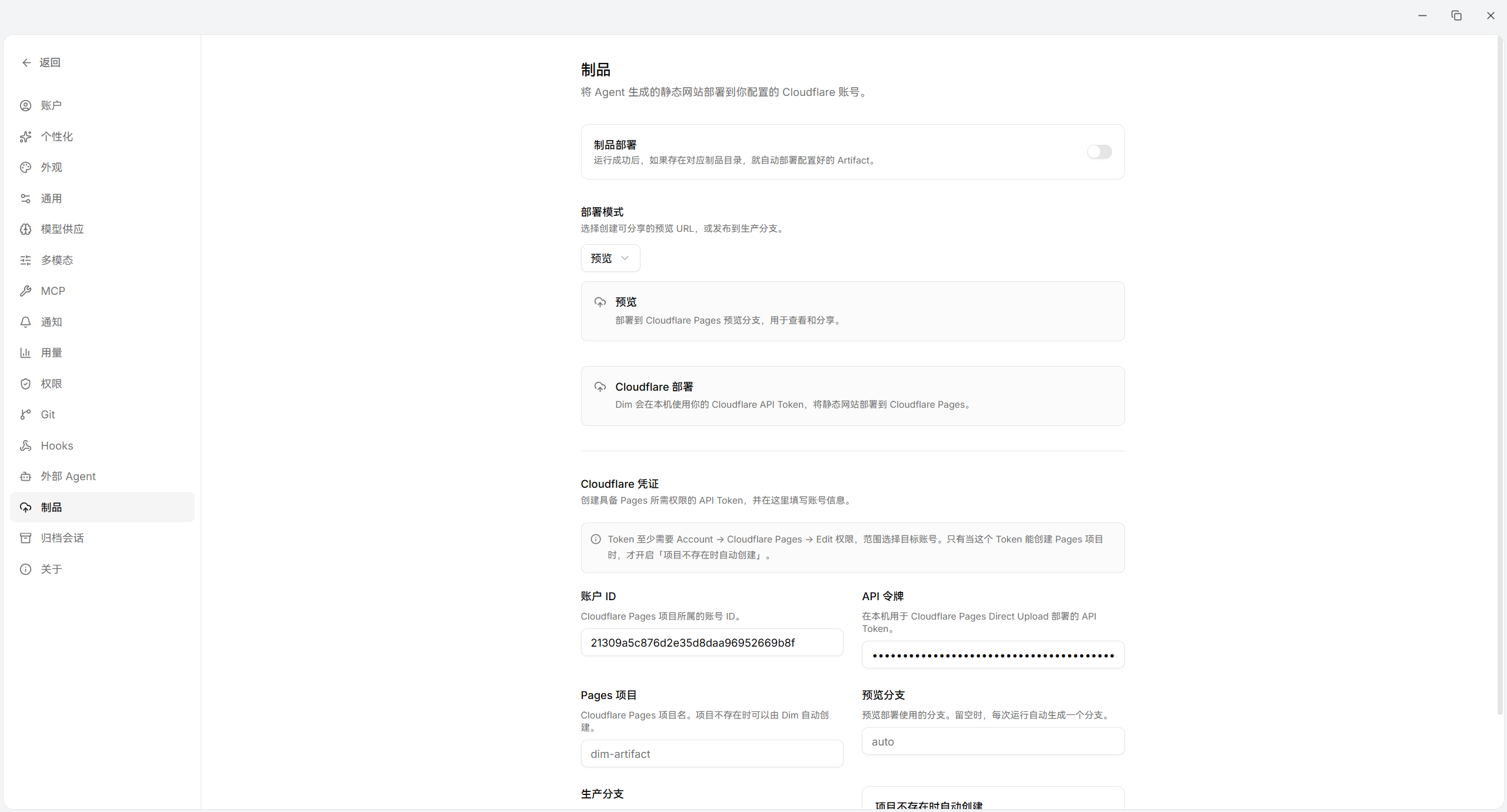Image resolution: width=1507 pixels, height=812 pixels.
Task: Click the Pages 项目 dim-artifact field
Action: [x=712, y=754]
